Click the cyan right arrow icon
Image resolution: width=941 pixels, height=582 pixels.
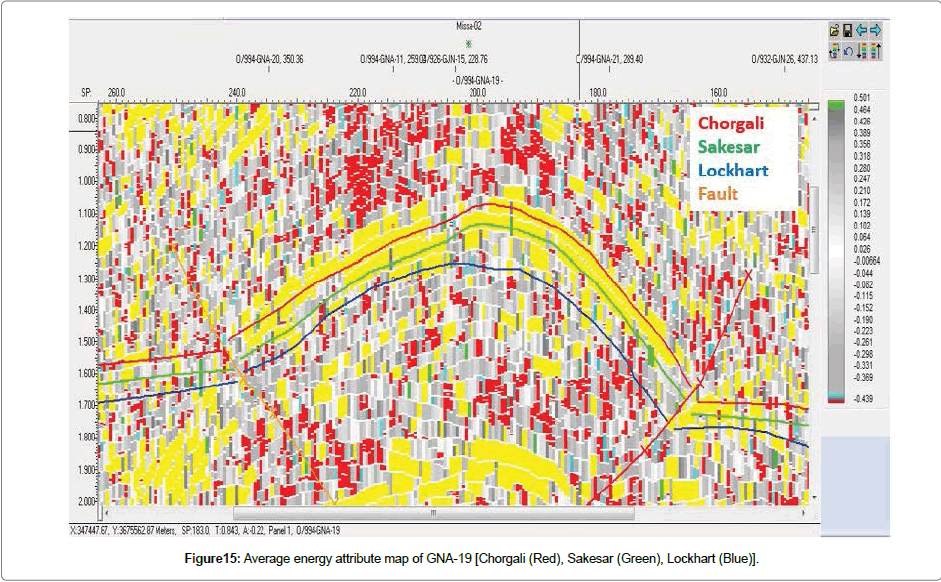[875, 31]
